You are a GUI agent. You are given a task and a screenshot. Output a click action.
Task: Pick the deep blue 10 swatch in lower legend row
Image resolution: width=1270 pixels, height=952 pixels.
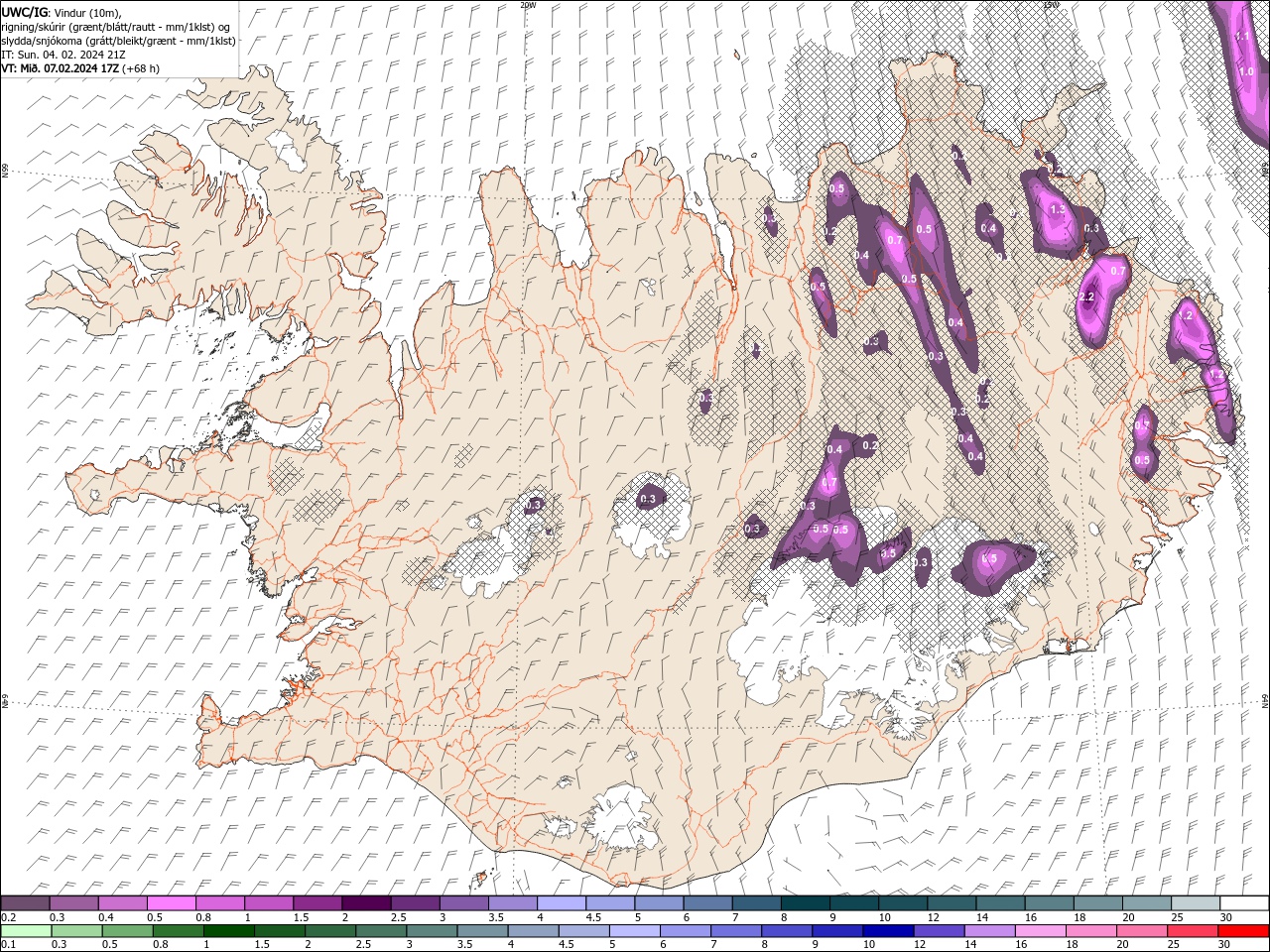[887, 931]
